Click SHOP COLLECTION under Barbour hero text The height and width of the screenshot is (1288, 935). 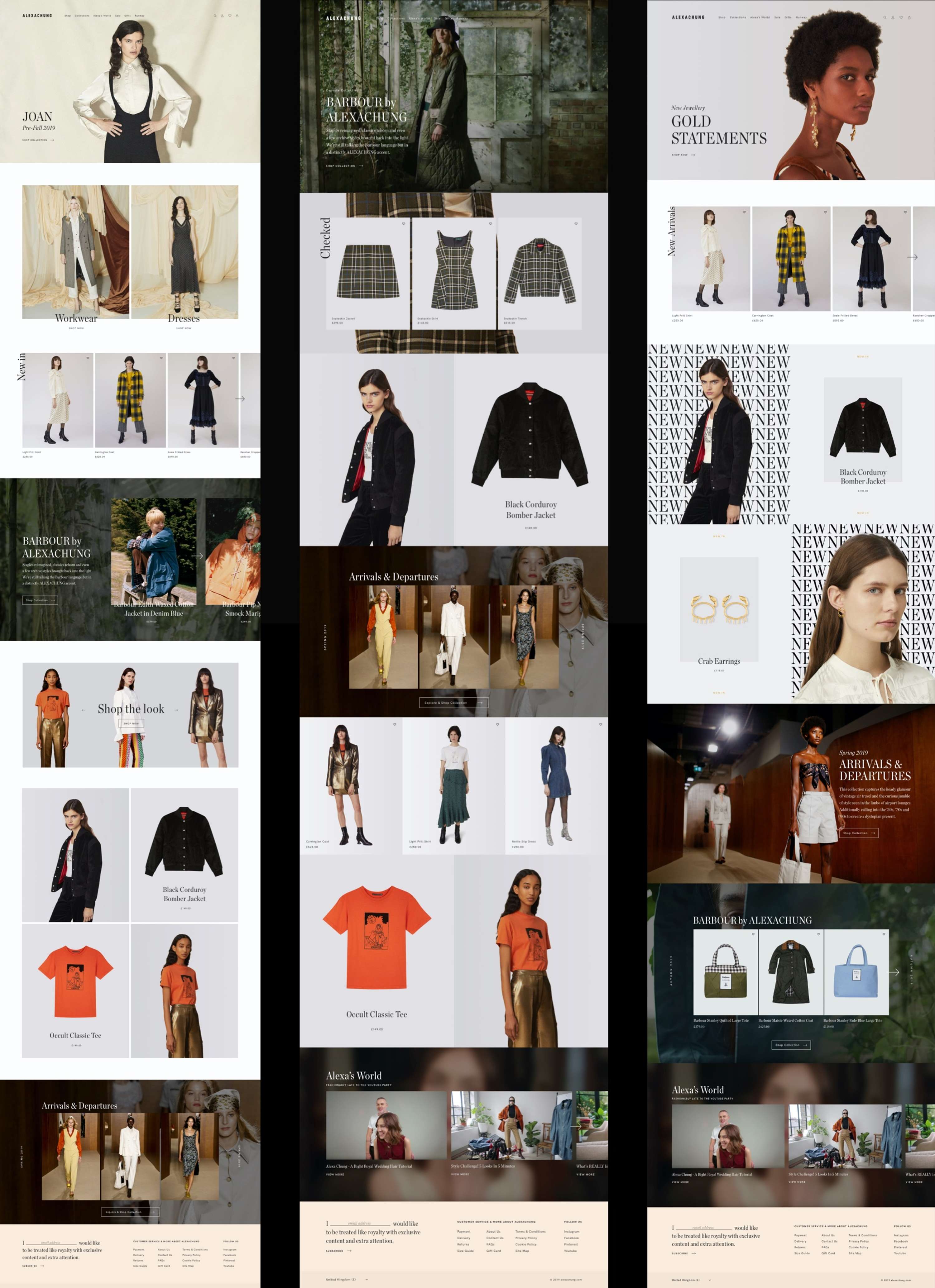tap(344, 166)
